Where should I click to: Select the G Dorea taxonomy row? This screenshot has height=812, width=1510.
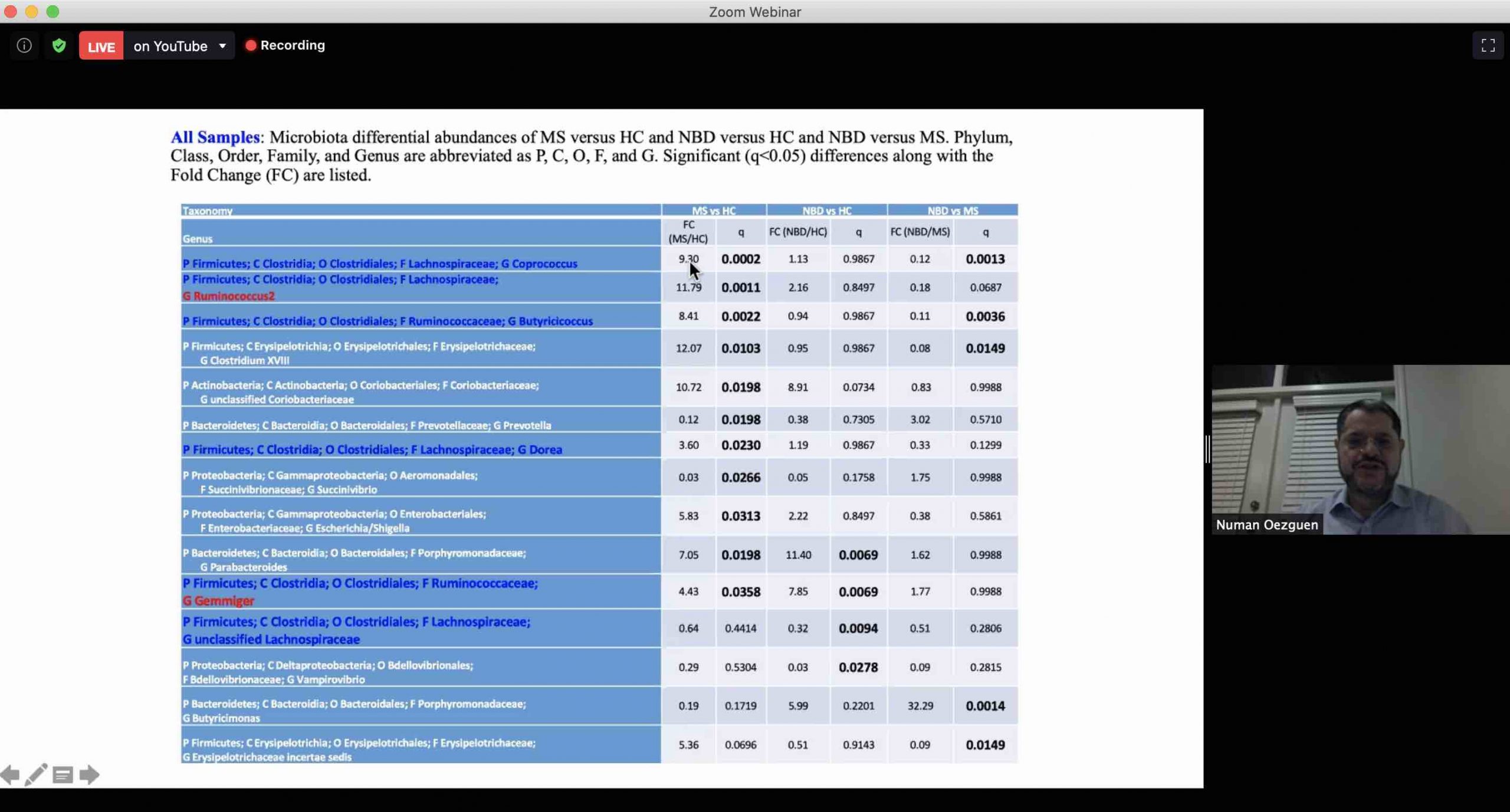[421, 446]
